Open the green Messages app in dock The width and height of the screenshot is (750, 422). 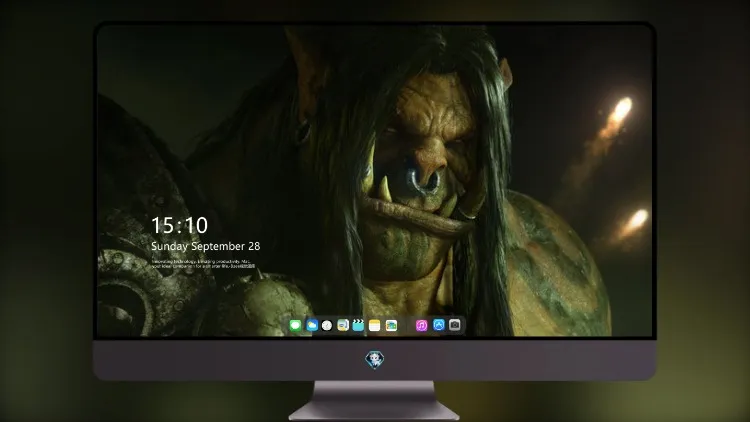tap(296, 325)
